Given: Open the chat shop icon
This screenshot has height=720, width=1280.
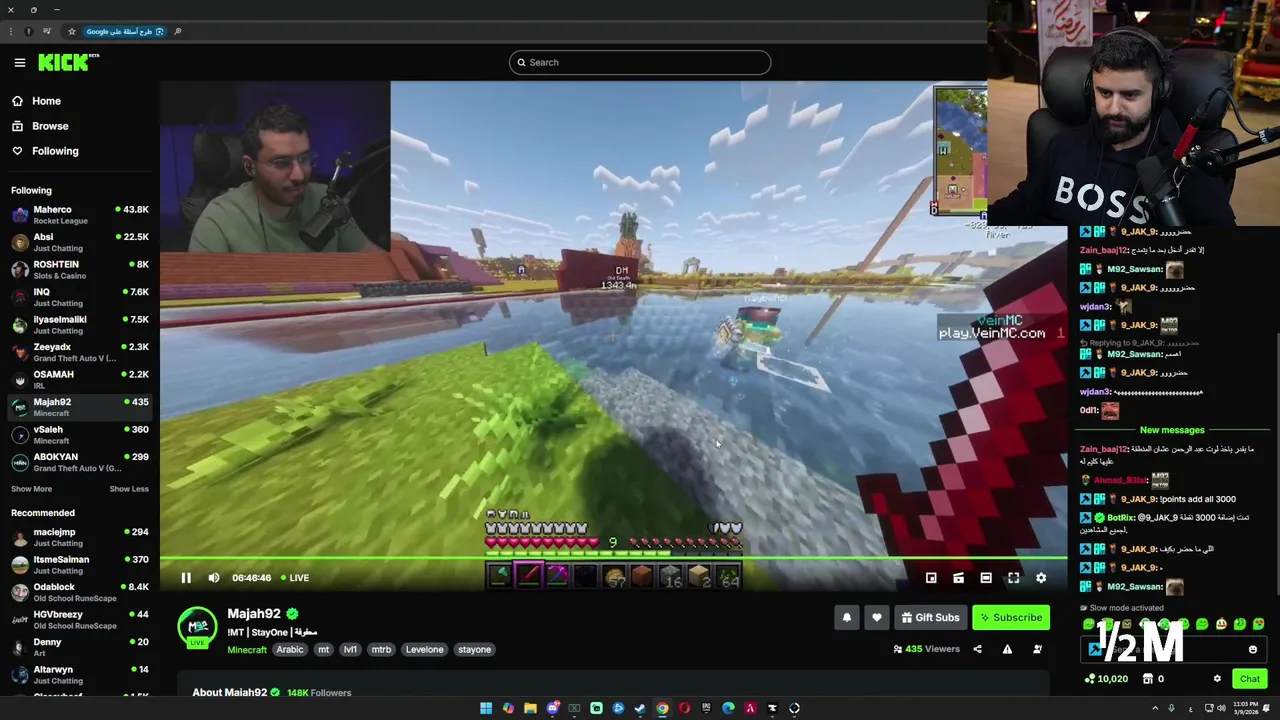Looking at the screenshot, I should (1148, 679).
